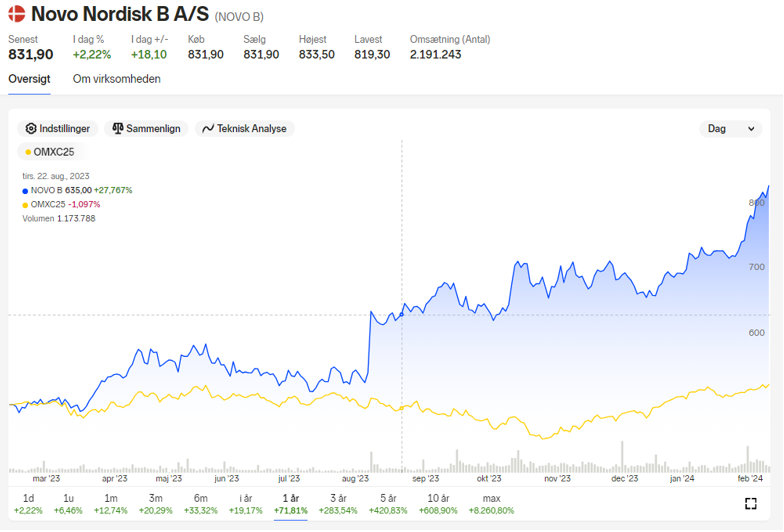Select the 5 år time range
Screen dimensions: 784x532
388,504
